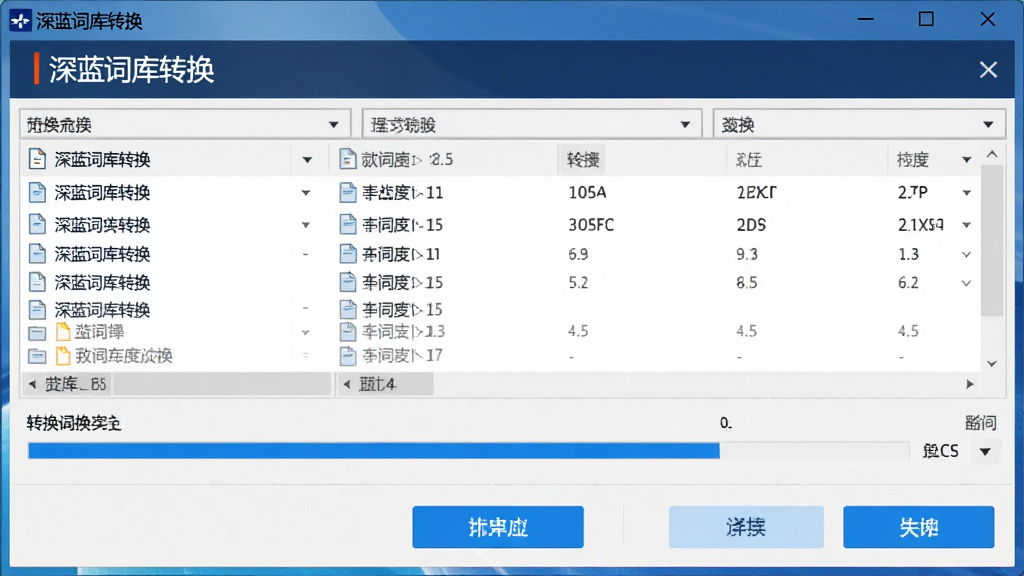Click the file icon in the row with 4.5 values
This screenshot has width=1024, height=576.
tap(347, 331)
